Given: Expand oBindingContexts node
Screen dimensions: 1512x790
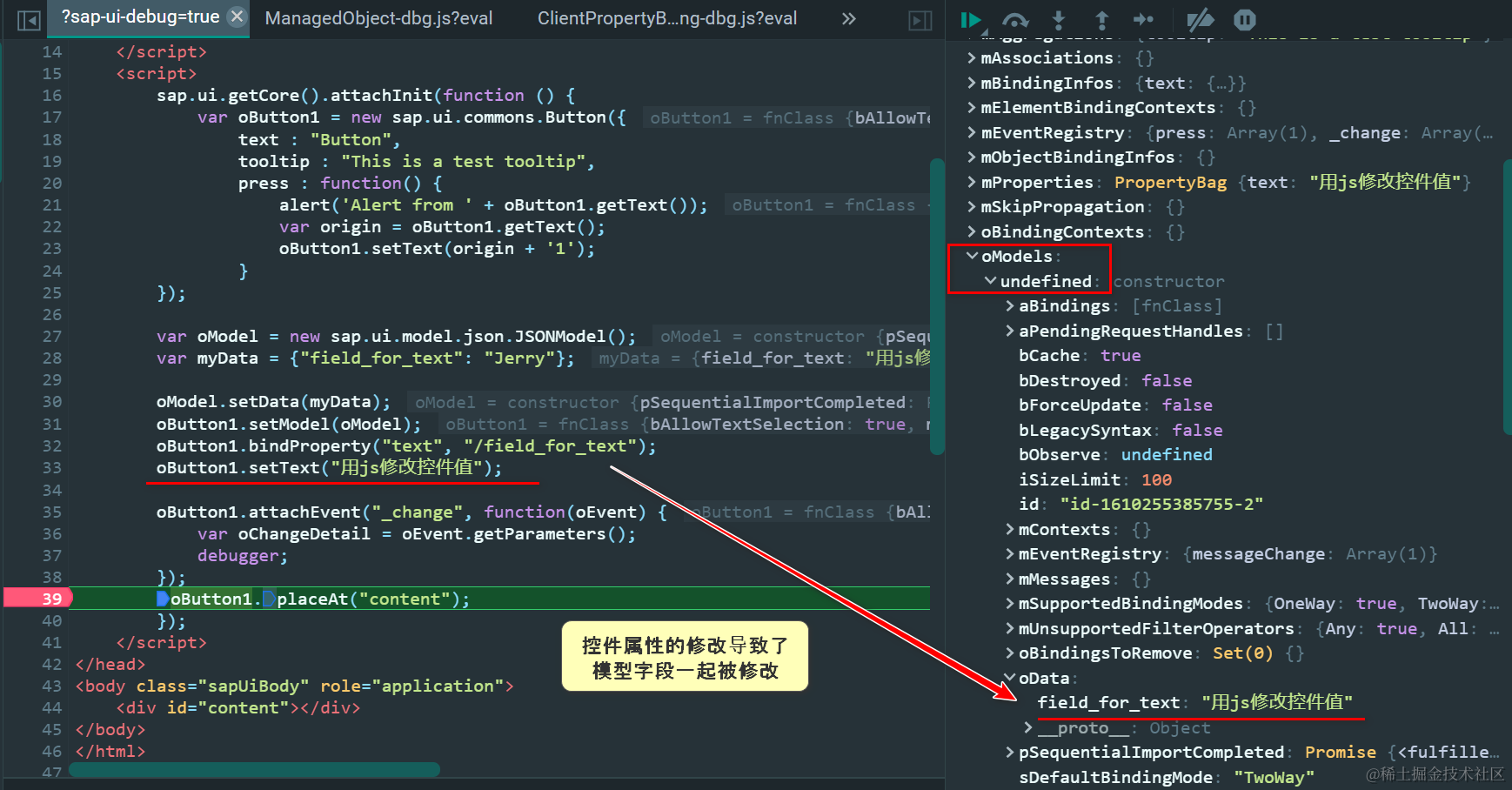Looking at the screenshot, I should 972,232.
